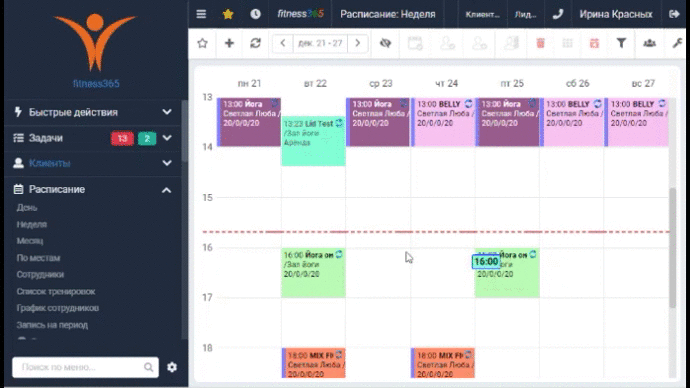Open Thursday 18:00 MIX event
690x388 pixels.
443,363
